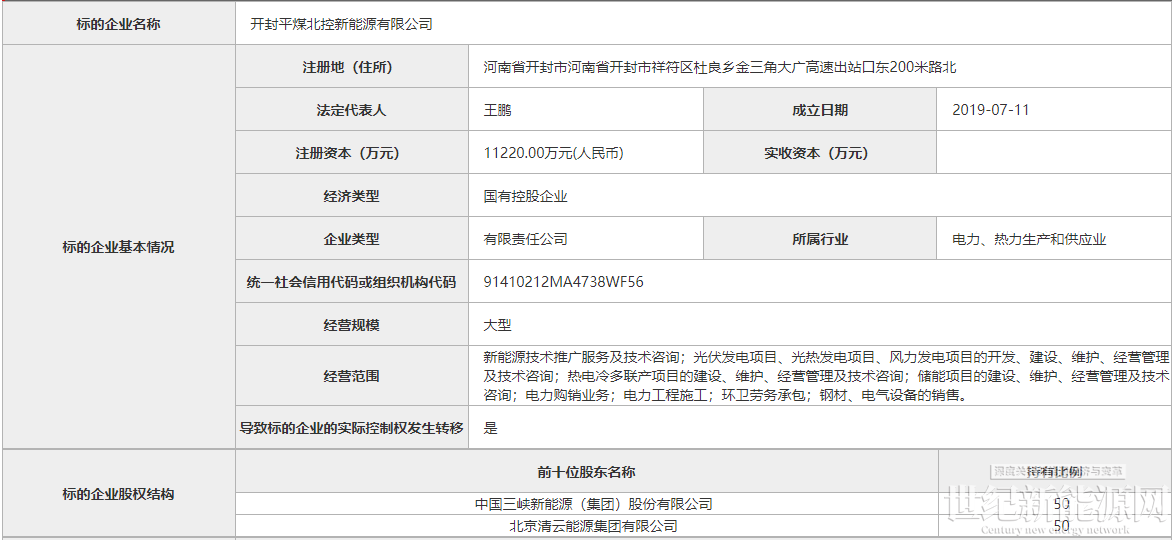The width and height of the screenshot is (1175, 540).
Task: Click the value 11220.00万元(人民币)
Action: [554, 153]
